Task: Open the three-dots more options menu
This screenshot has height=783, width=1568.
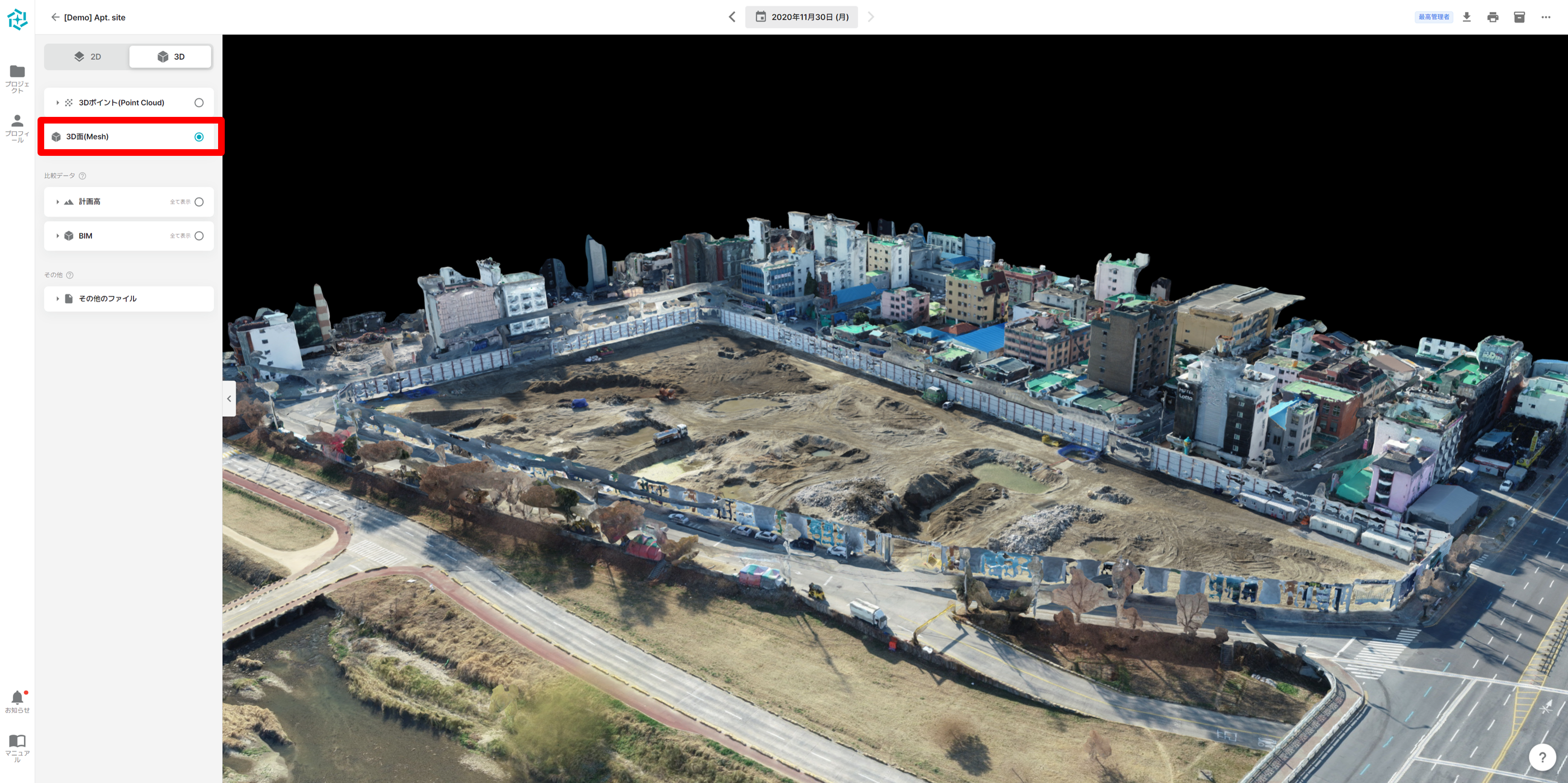Action: point(1546,17)
